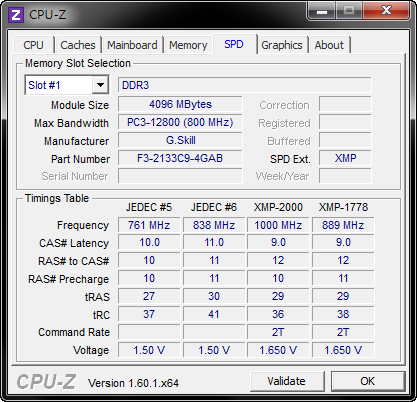
Task: Select the G.Skill manufacturer value
Action: (180, 140)
